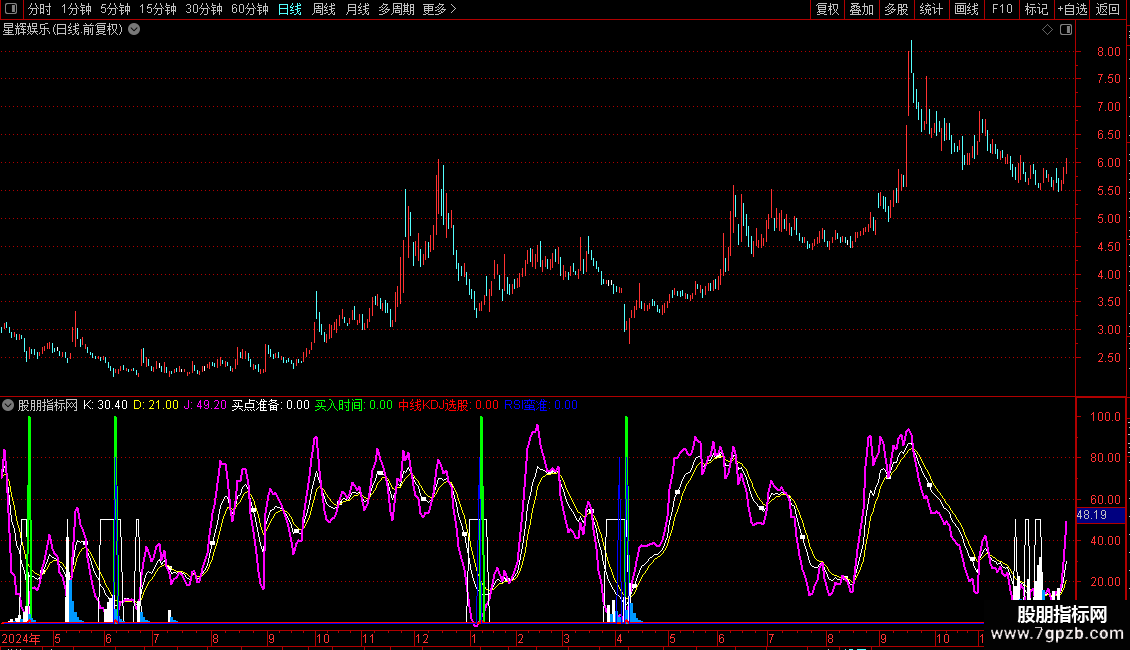Add stock via +自选 button
Screen dimensions: 1130x650
click(x=1071, y=9)
